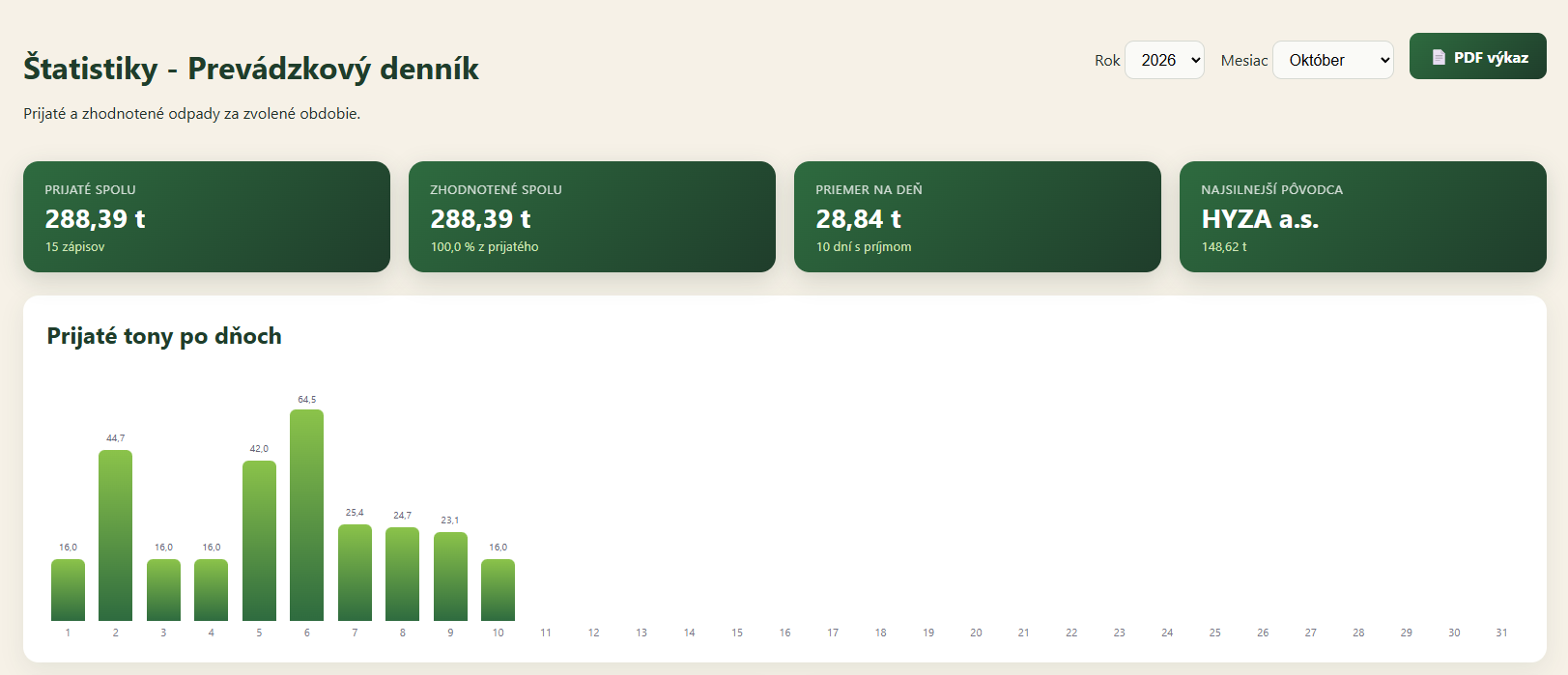Click the day 3 bar in chart
The image size is (1568, 675).
click(x=163, y=590)
